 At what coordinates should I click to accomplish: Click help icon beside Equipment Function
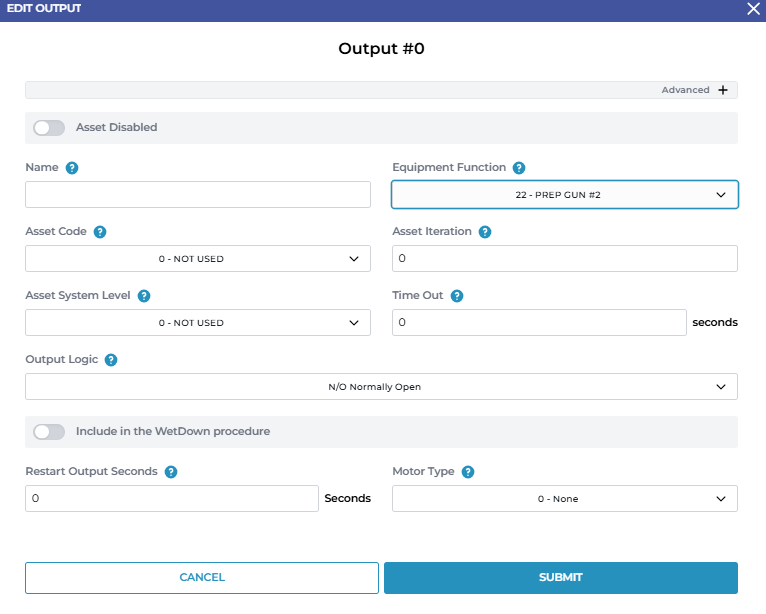pyautogui.click(x=519, y=168)
